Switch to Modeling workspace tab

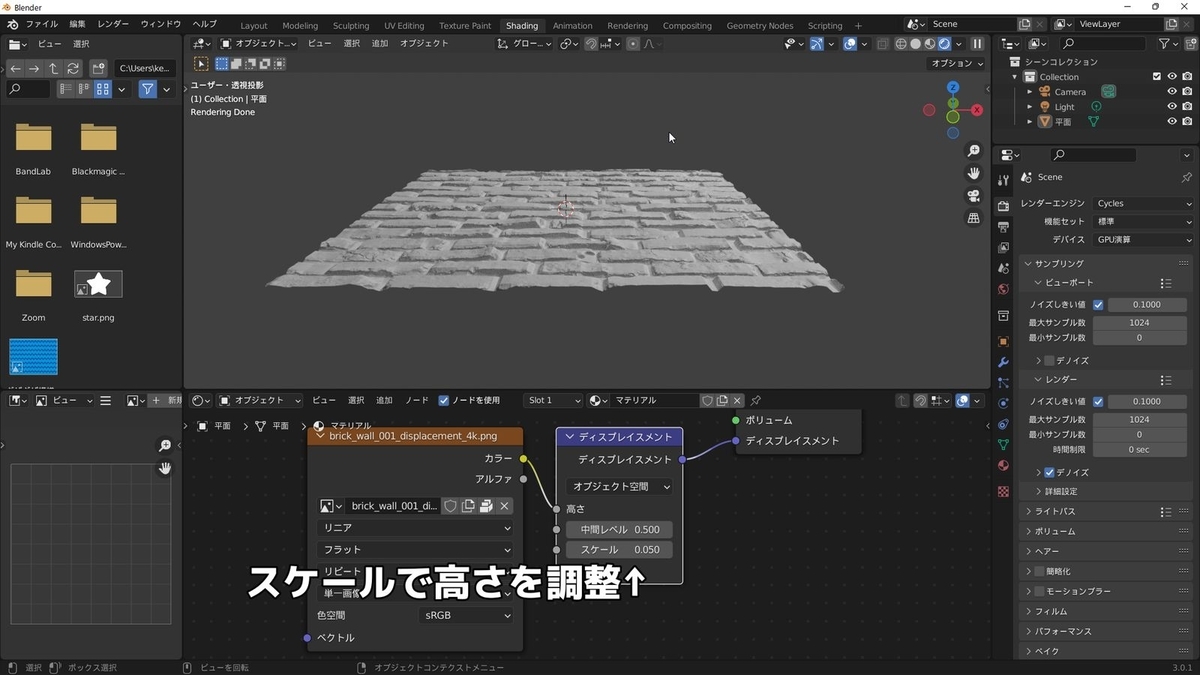[300, 25]
